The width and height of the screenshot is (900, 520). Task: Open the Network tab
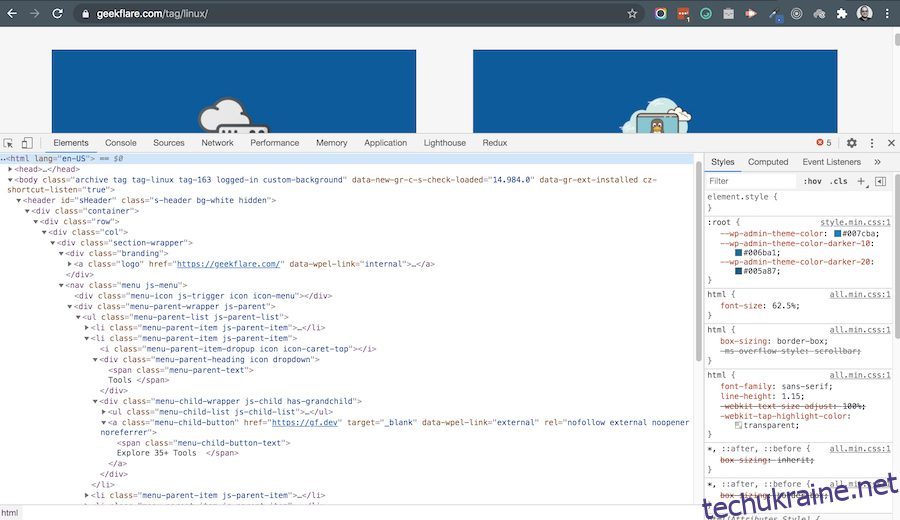[218, 143]
